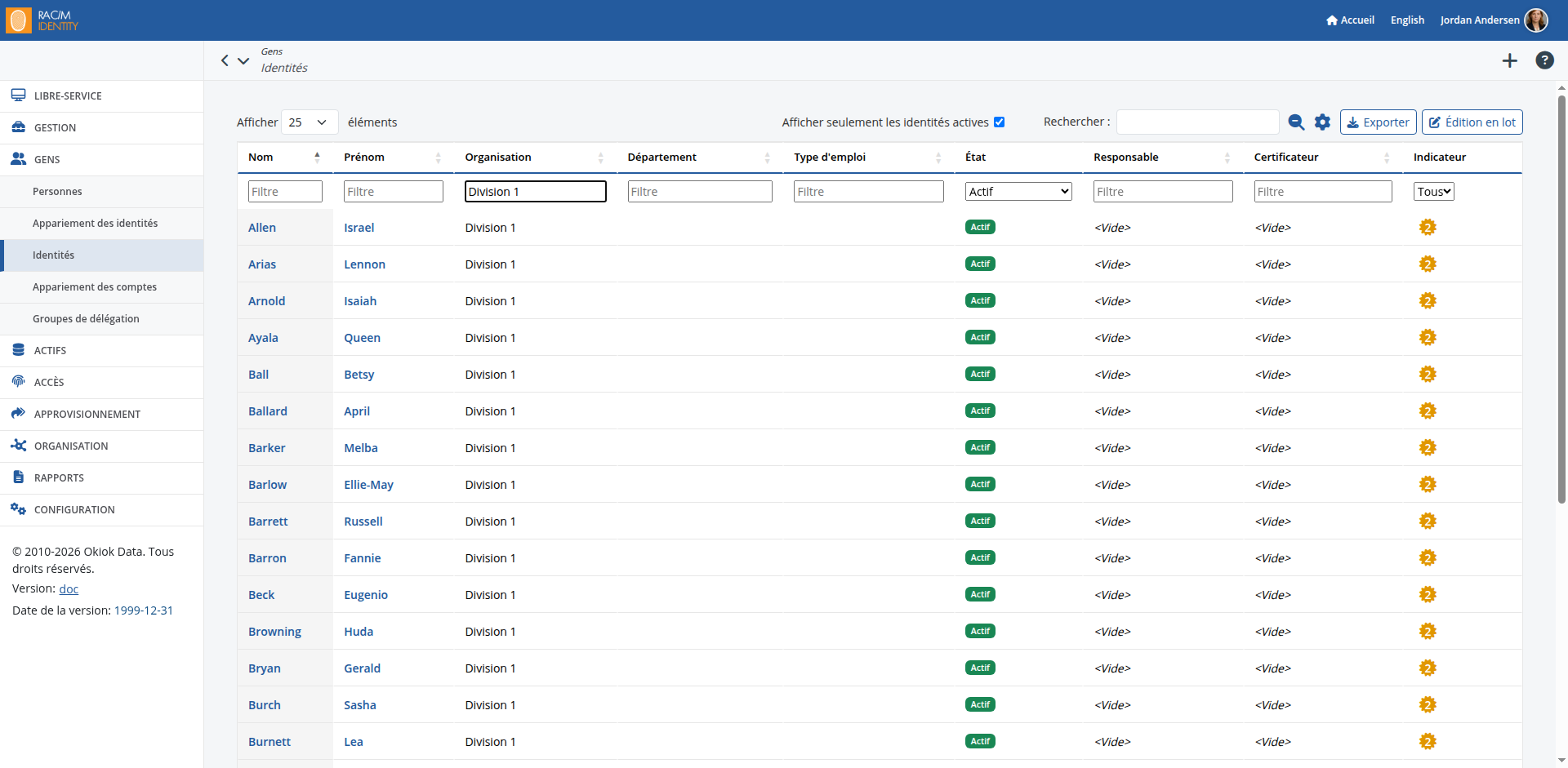Click the Rechercher search input field

1197,122
